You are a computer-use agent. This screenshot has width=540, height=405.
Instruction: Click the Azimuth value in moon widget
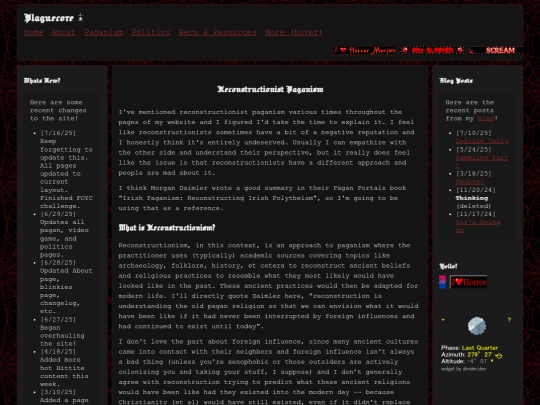click(x=480, y=354)
